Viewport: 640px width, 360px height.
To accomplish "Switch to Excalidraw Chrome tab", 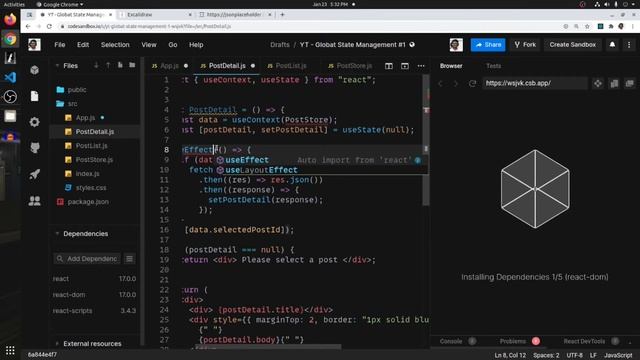I will point(155,14).
